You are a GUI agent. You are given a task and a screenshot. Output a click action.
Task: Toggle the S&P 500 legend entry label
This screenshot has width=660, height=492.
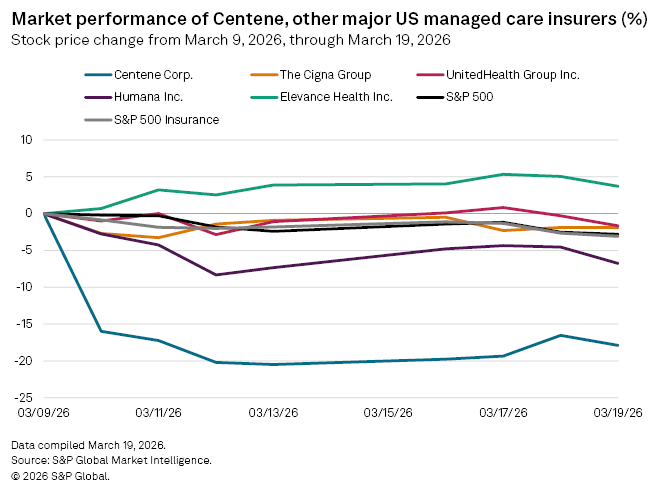[x=471, y=97]
